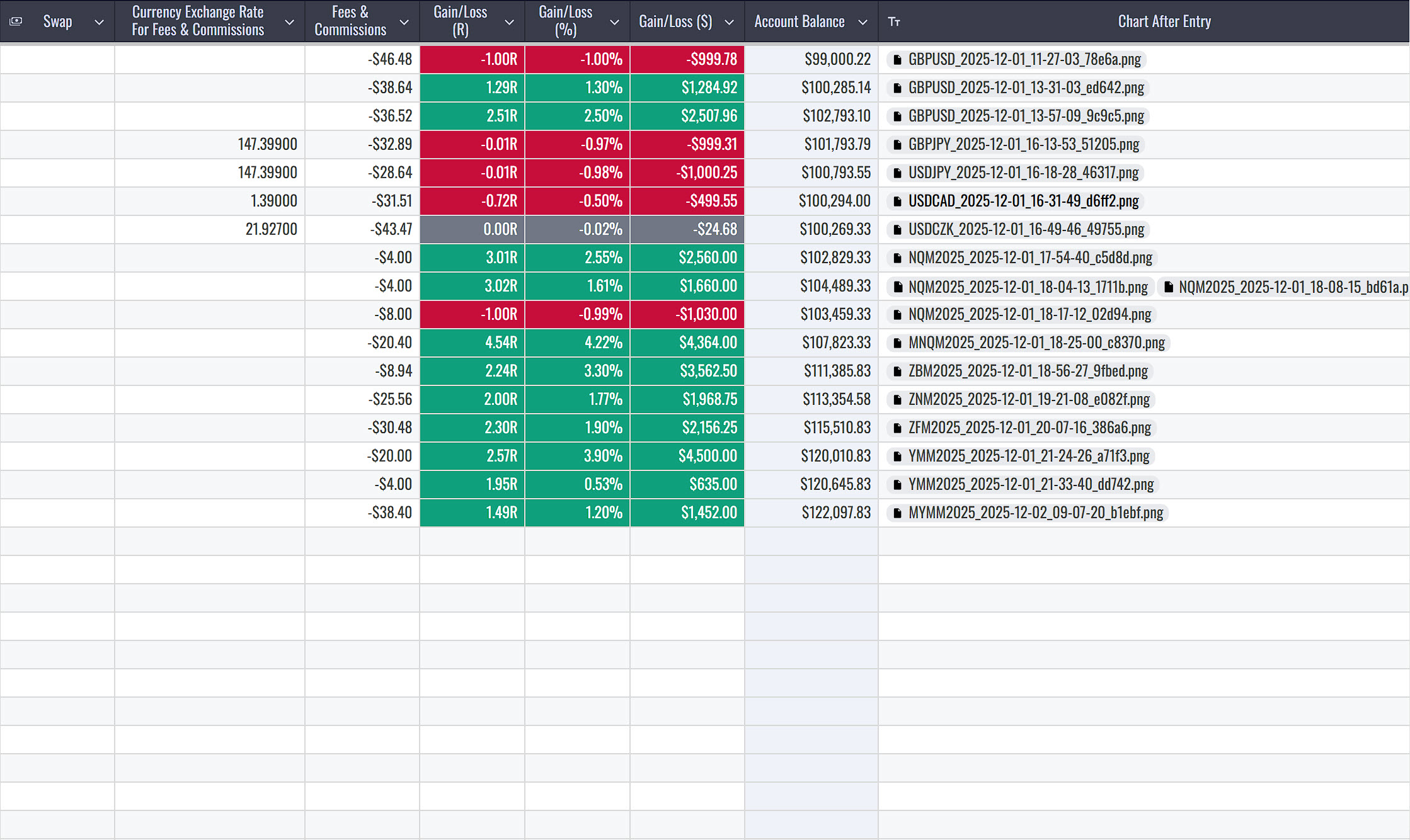Click file icon of NQM2025 18-08-15 attachment

click(x=1168, y=287)
